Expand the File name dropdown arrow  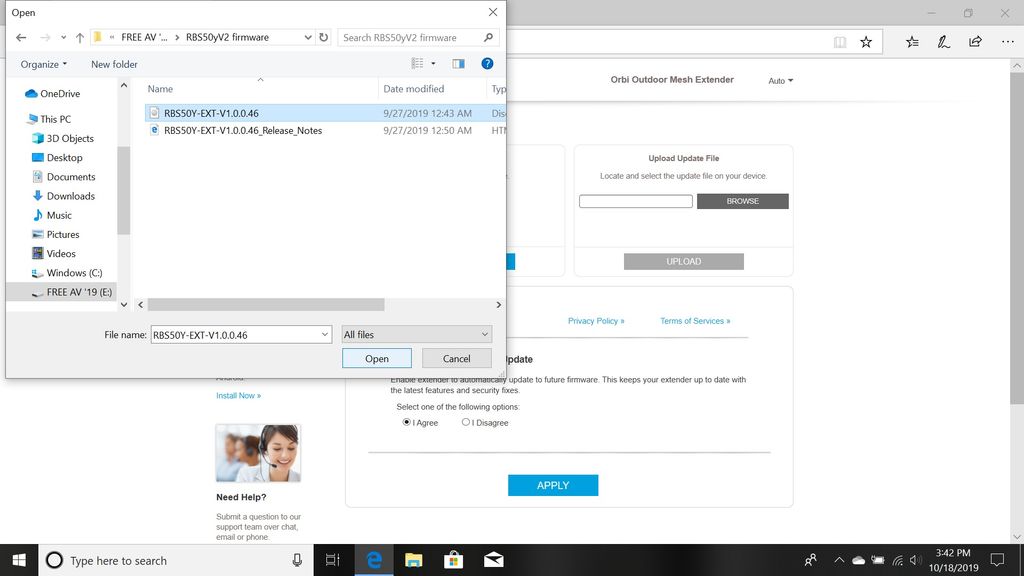(325, 335)
